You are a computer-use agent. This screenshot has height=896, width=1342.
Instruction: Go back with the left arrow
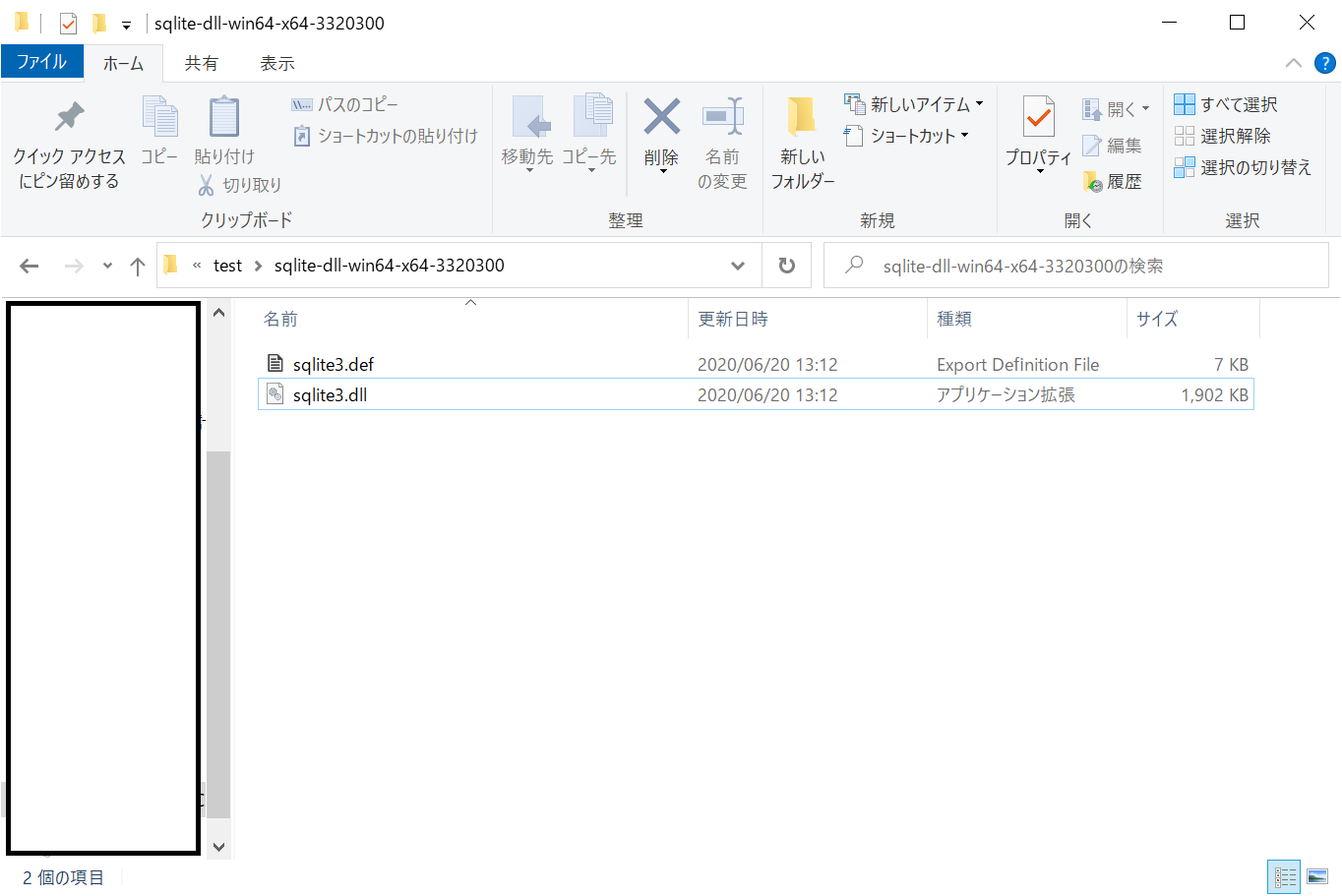30,266
